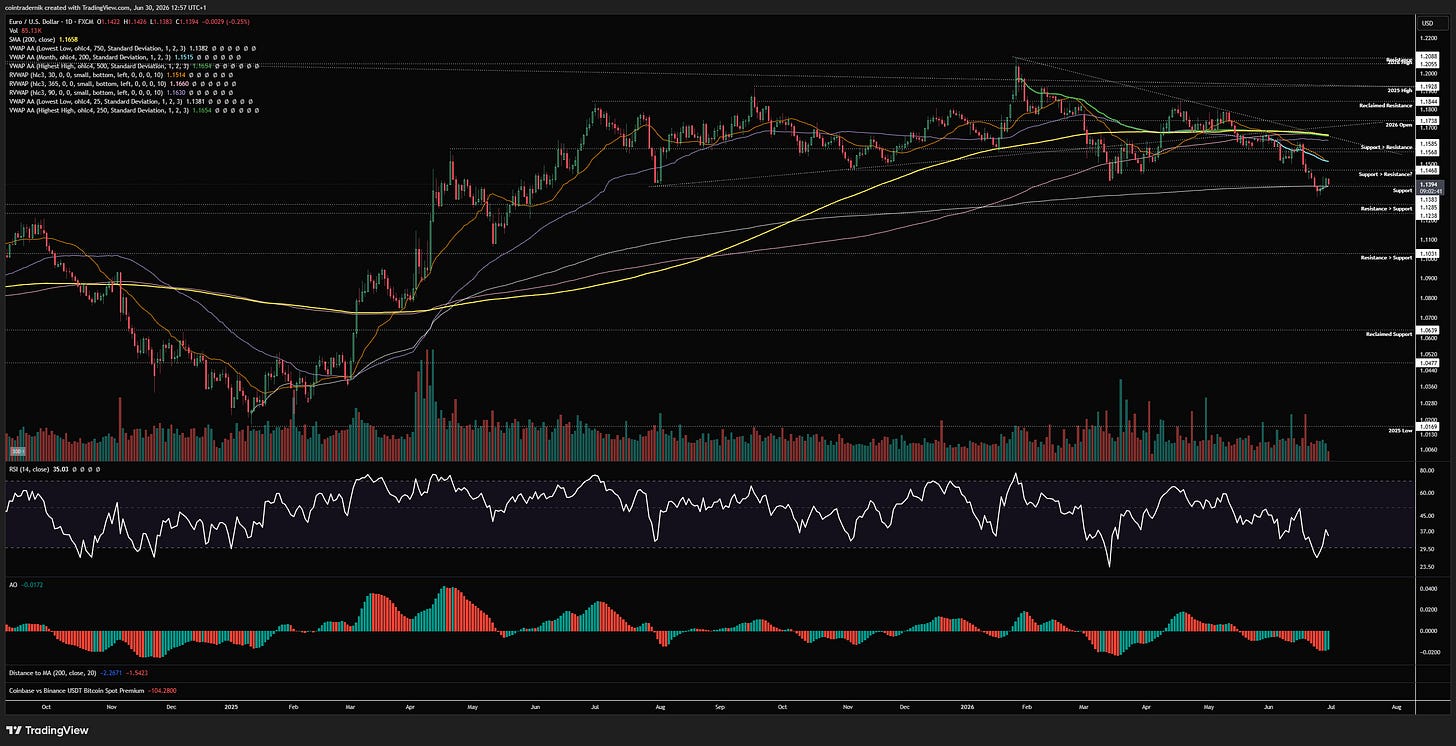Click the 1.0169 price axis label
1456x746 pixels.
point(1426,426)
